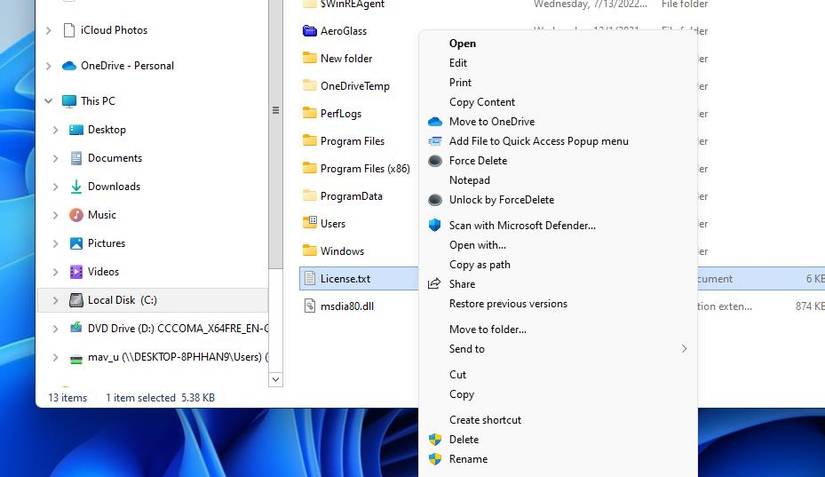Click the Quick Access Popup menu icon

435,141
